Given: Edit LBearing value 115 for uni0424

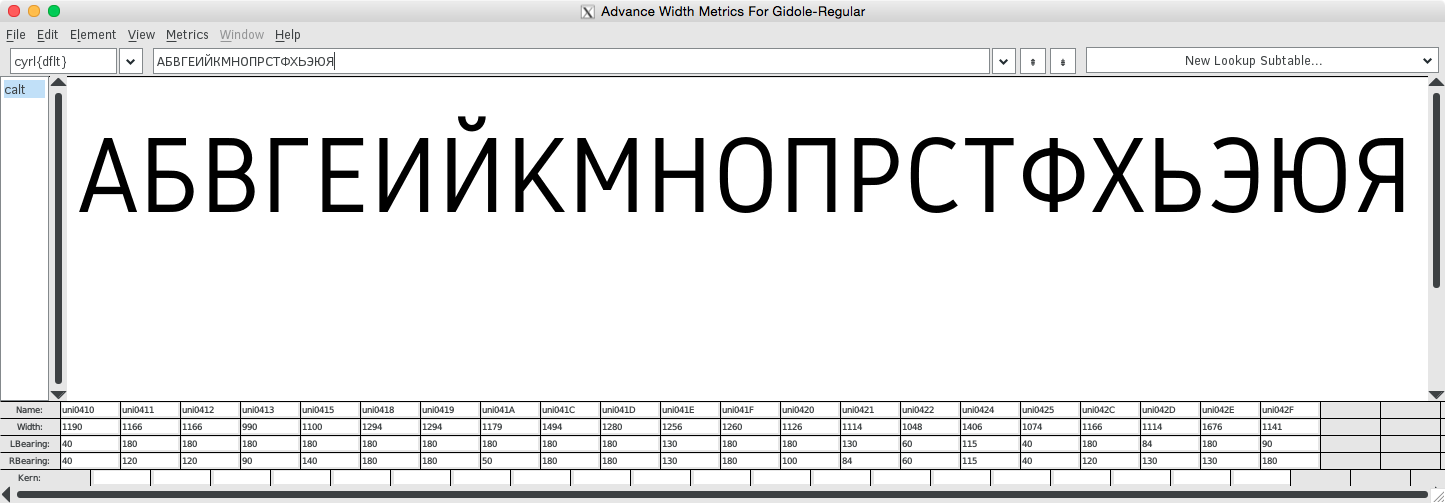Looking at the screenshot, I should [990, 444].
